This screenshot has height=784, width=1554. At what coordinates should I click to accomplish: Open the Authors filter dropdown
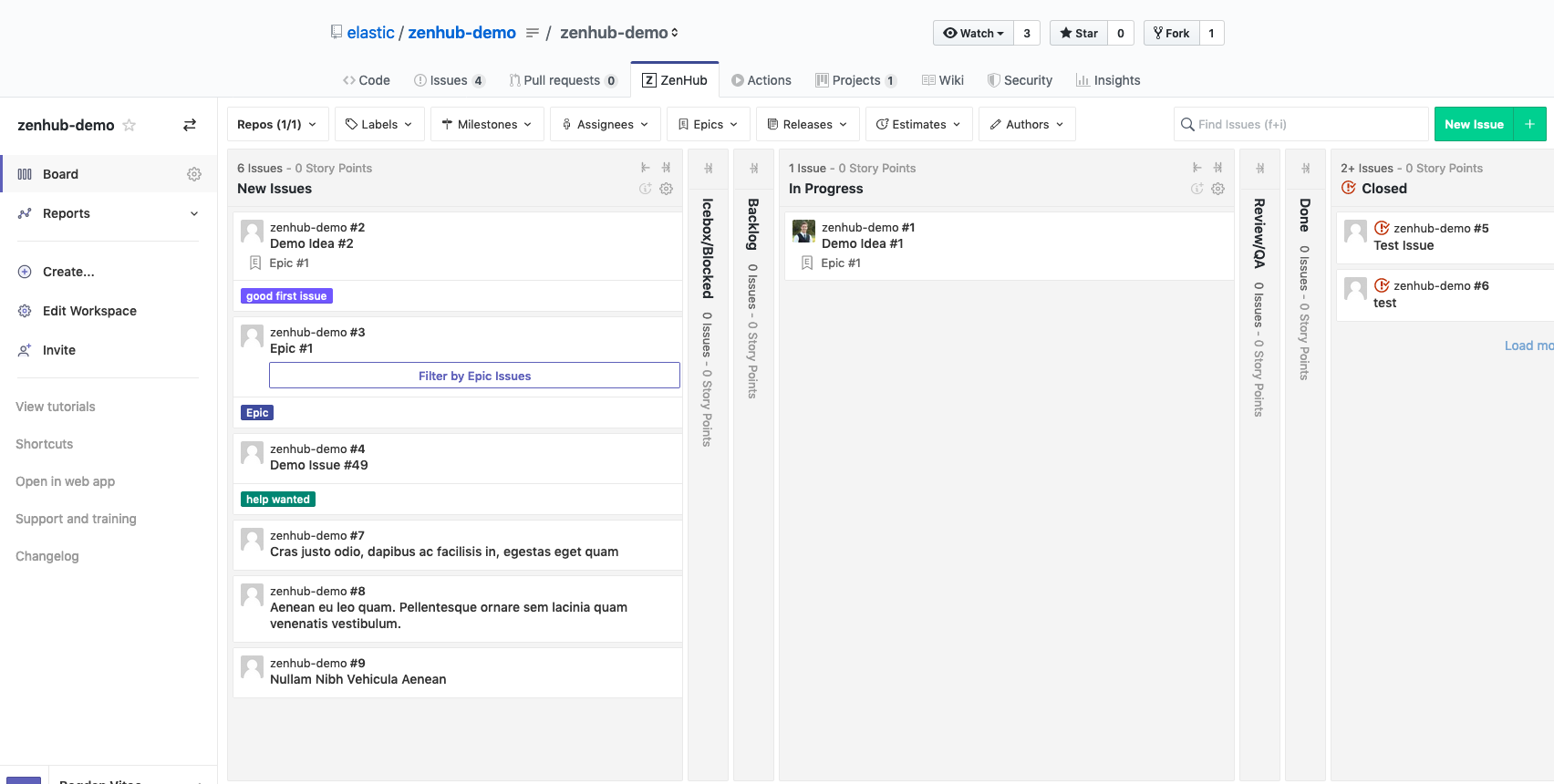(x=1027, y=124)
